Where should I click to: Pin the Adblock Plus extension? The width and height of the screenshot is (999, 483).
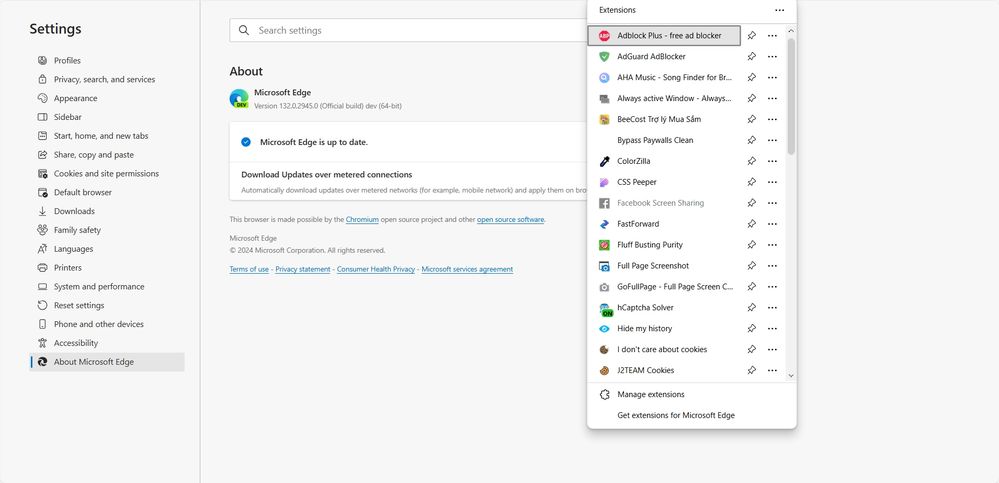752,36
